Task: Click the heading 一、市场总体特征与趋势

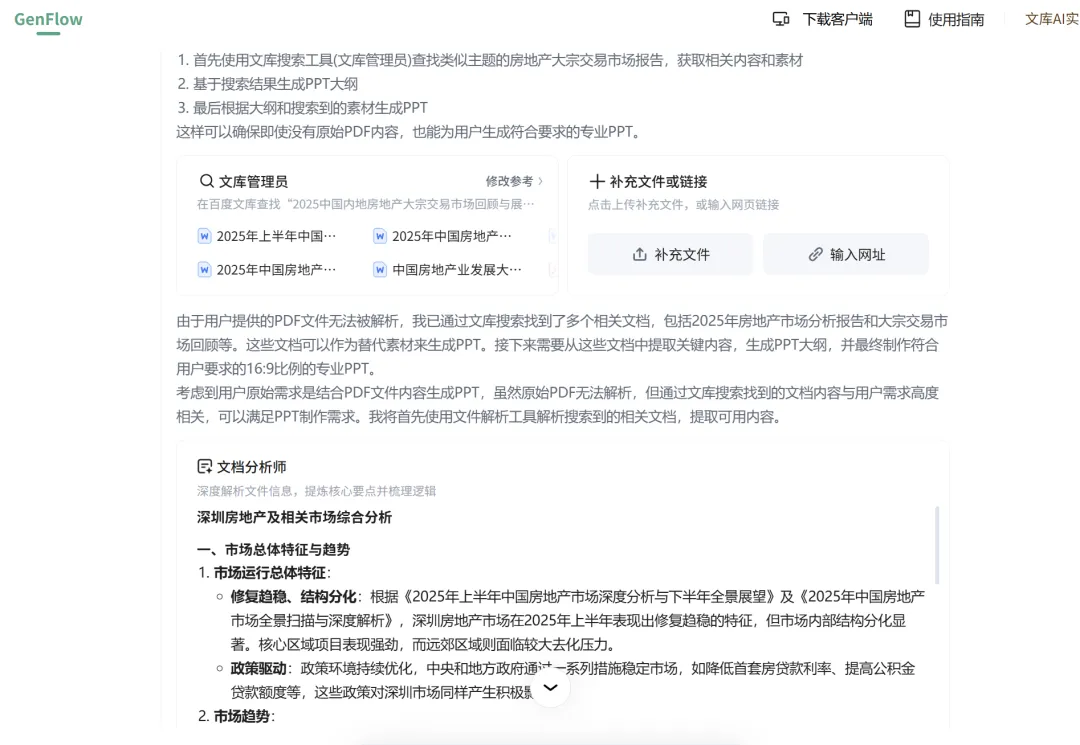Action: (x=273, y=549)
